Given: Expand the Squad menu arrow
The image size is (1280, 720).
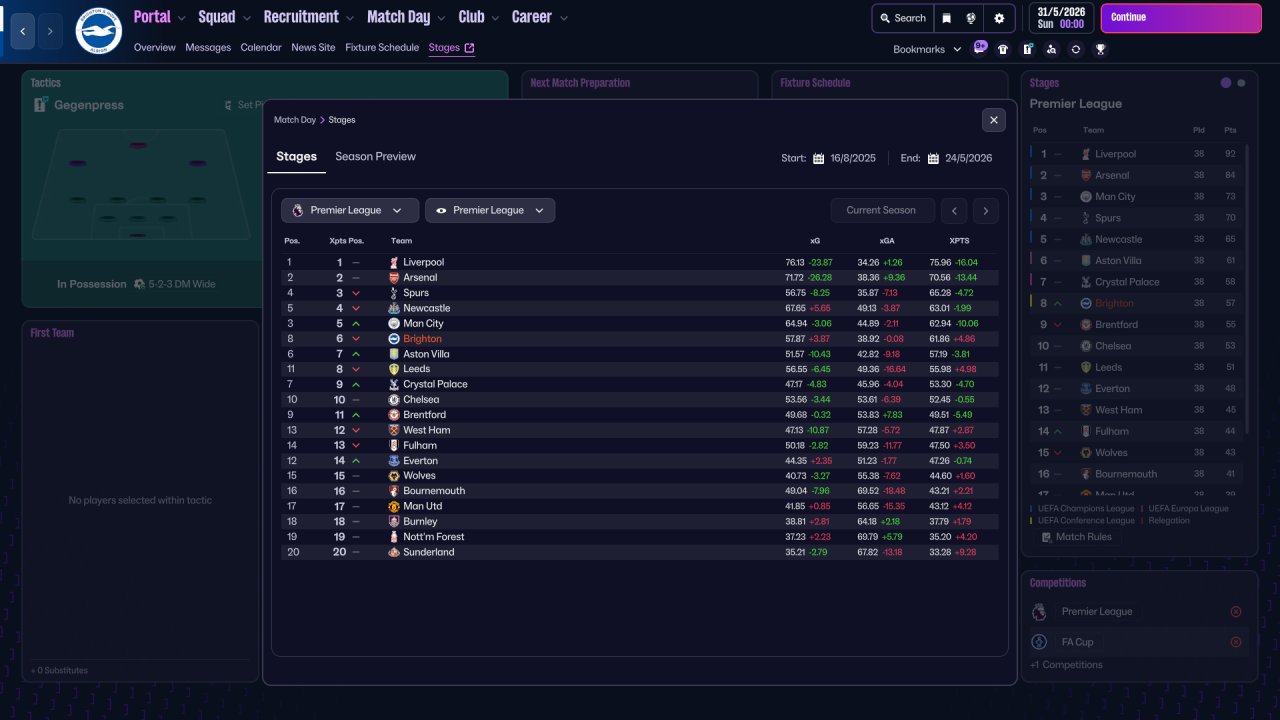Looking at the screenshot, I should point(247,18).
